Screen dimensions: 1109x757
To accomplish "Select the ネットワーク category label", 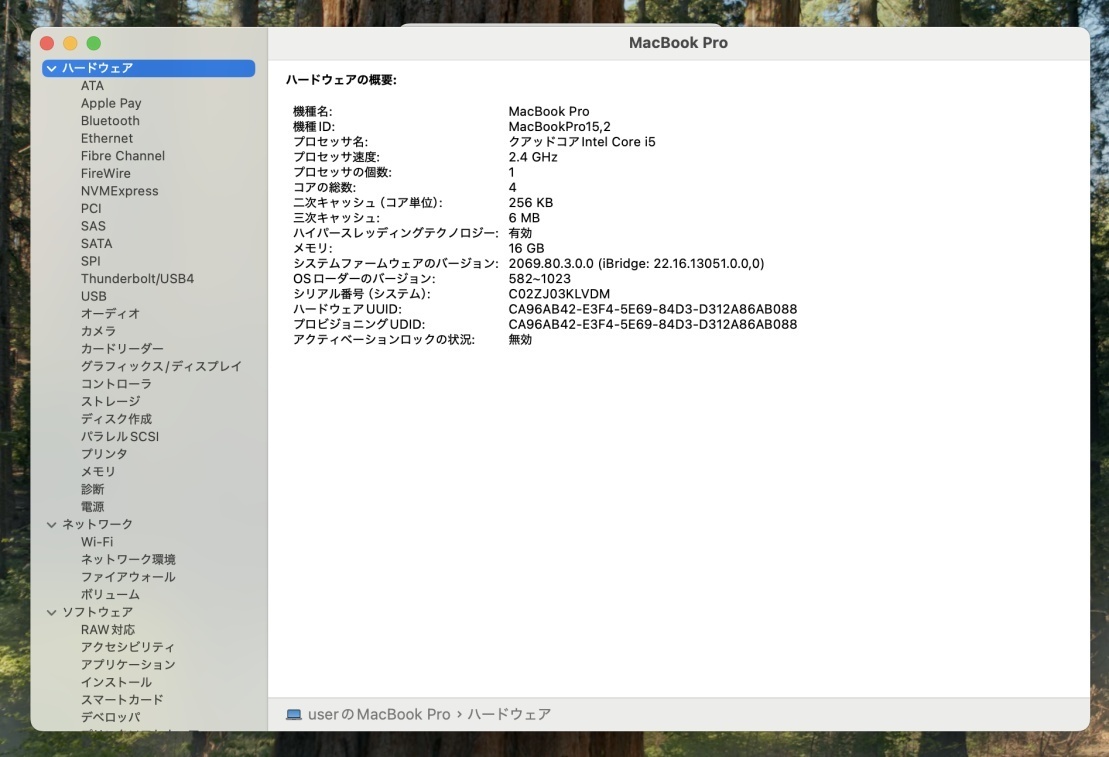I will click(x=98, y=525).
